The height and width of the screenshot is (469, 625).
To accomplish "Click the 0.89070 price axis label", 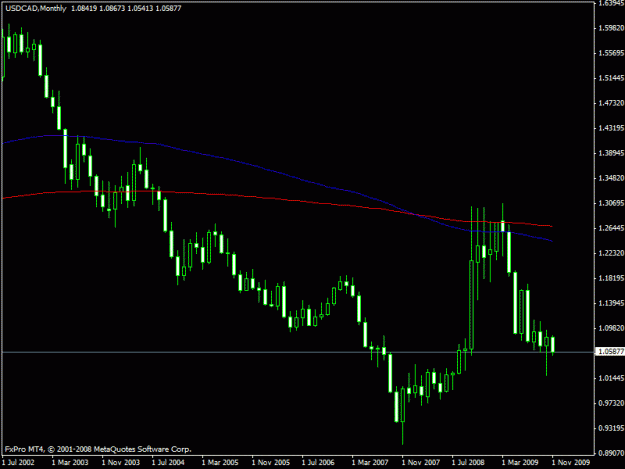I will [x=611, y=453].
